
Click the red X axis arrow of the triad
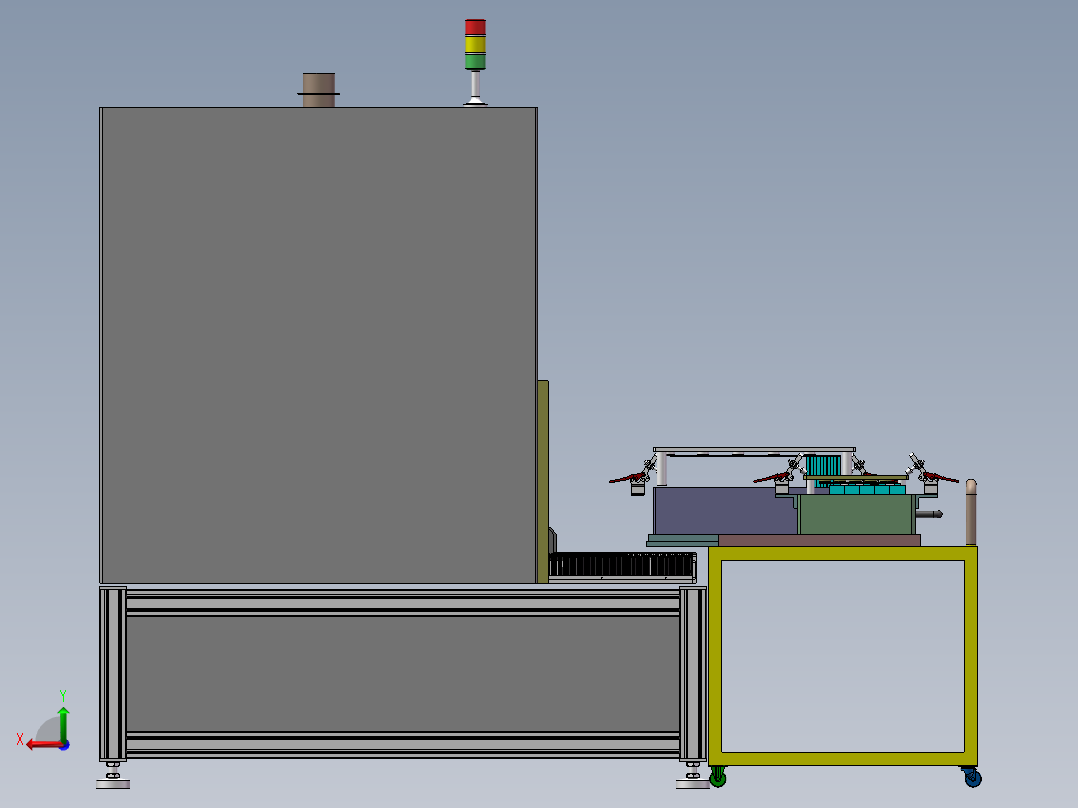[43, 744]
